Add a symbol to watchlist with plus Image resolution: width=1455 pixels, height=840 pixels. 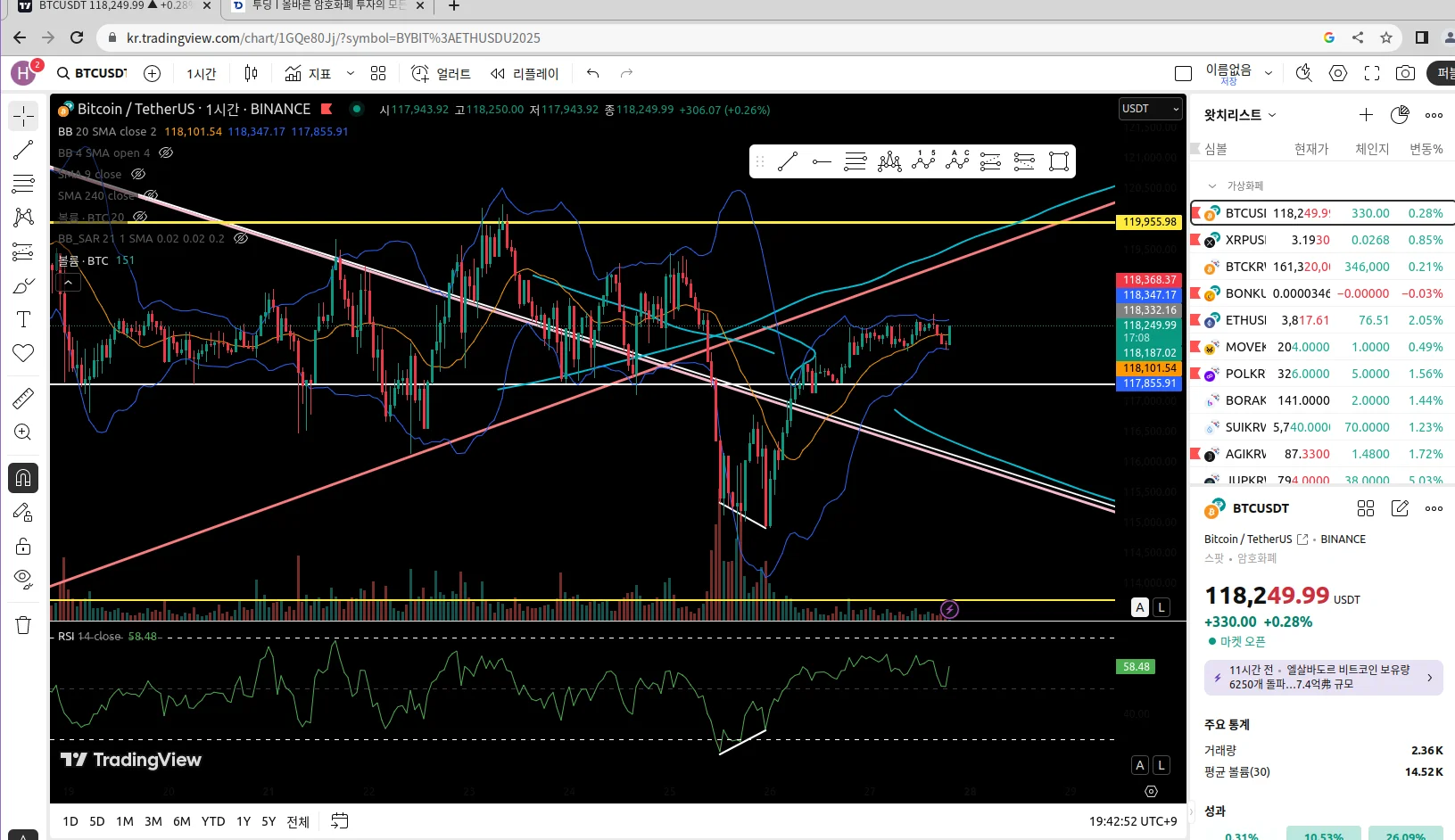pos(1366,114)
